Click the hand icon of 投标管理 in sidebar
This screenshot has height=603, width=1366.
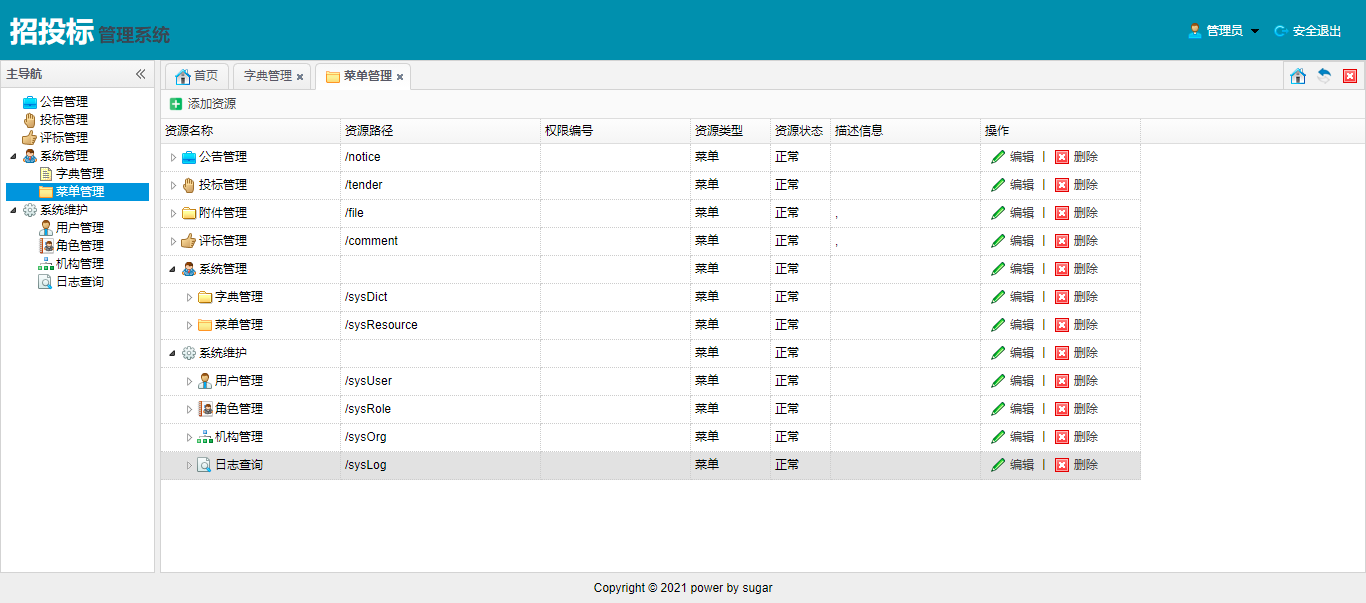click(30, 120)
